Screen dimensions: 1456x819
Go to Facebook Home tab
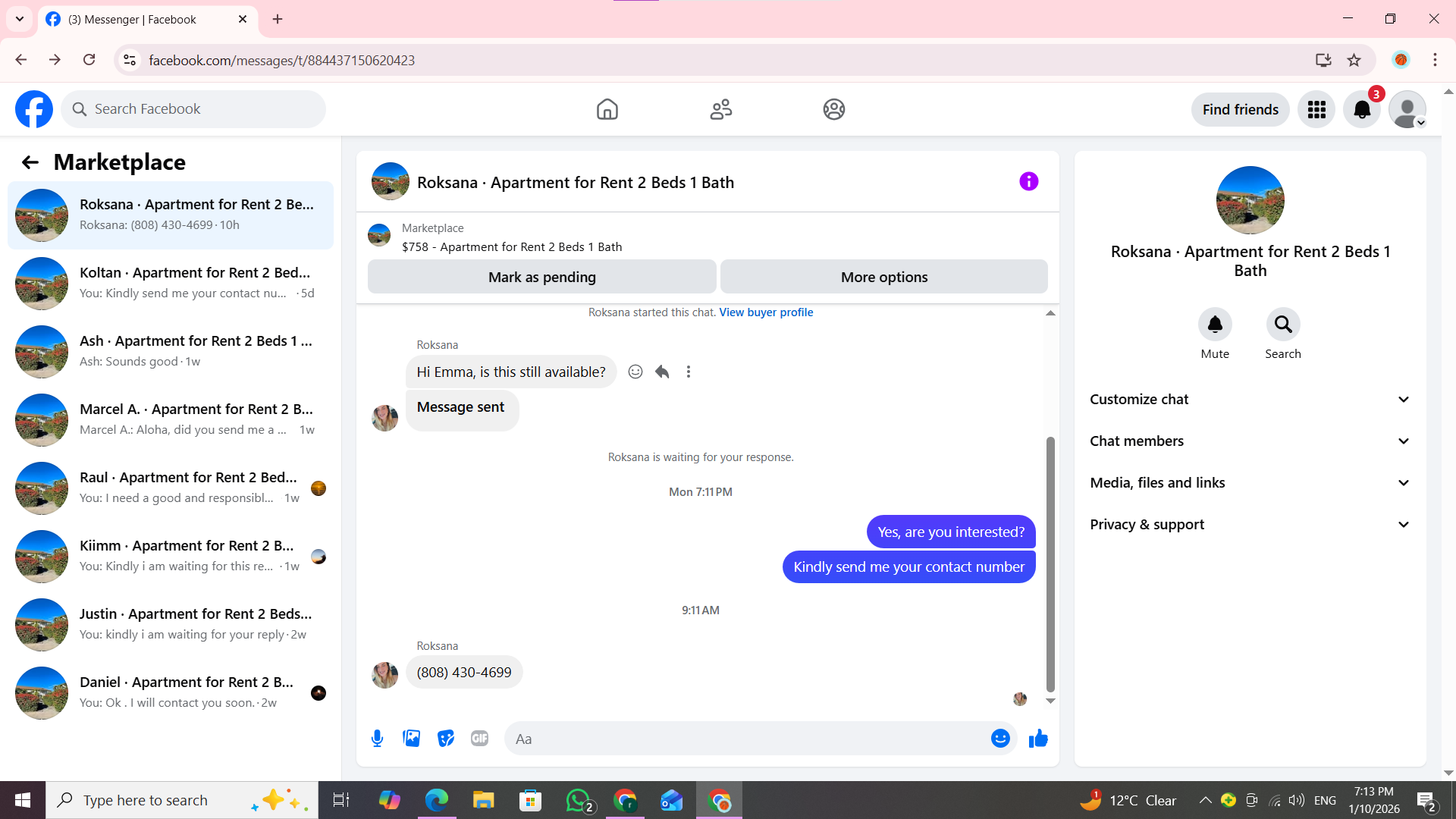click(607, 109)
